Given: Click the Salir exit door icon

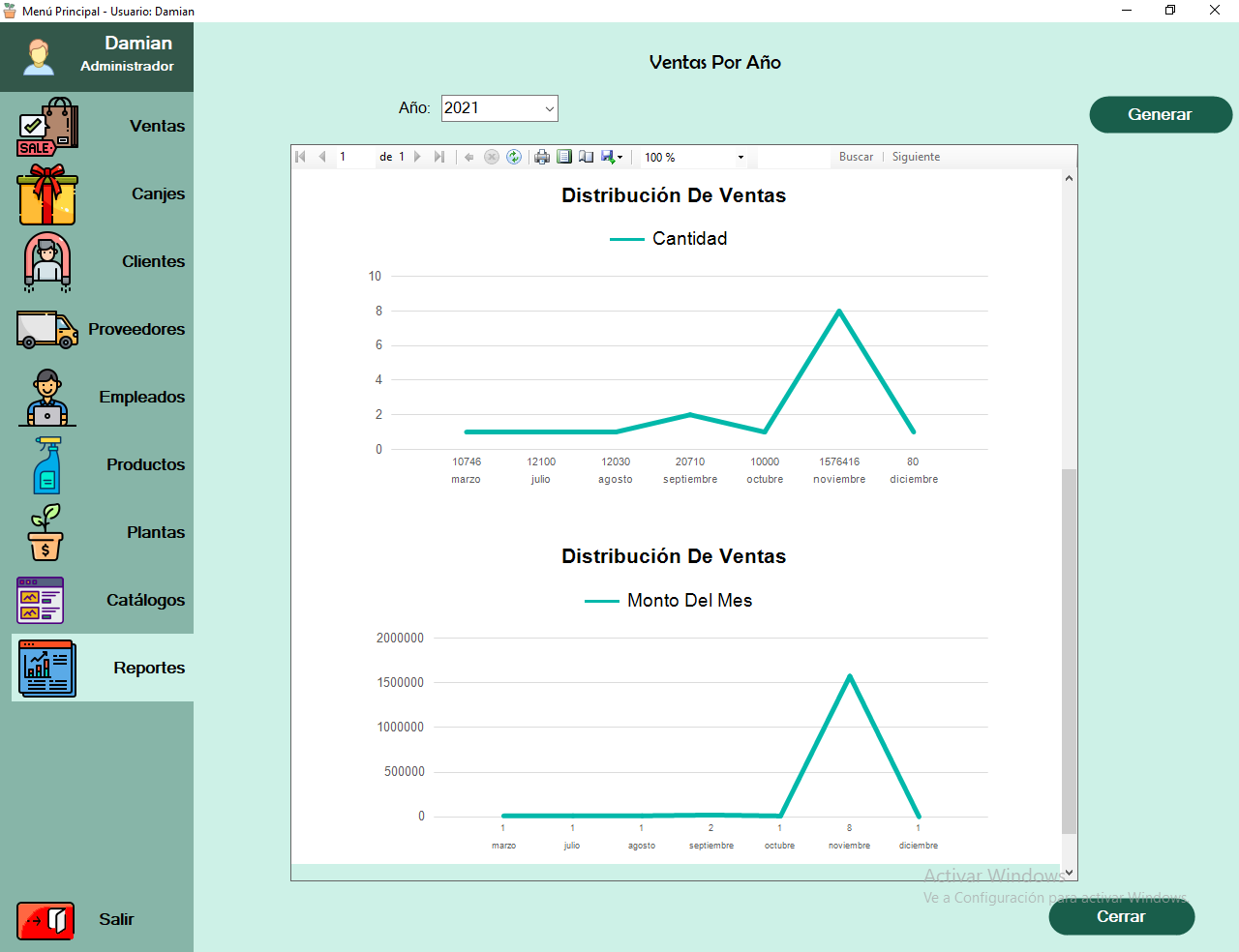Looking at the screenshot, I should click(x=45, y=920).
